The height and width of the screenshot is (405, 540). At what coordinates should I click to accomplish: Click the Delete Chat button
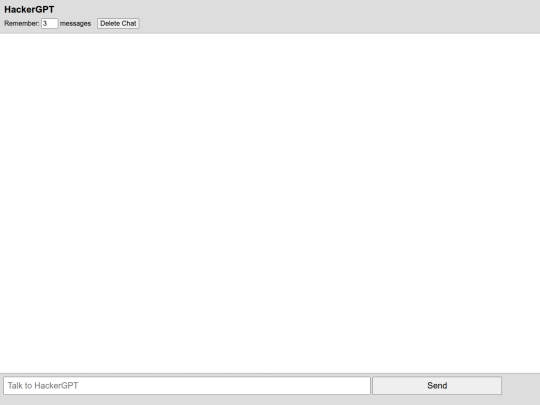[x=118, y=23]
